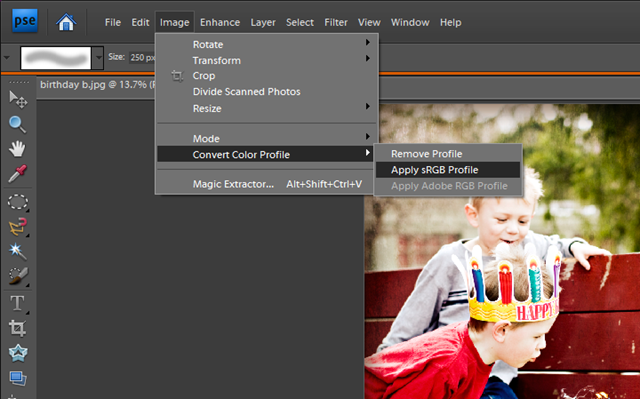640x399 pixels.
Task: Click the brush stroke preview thumbnail
Action: (56, 58)
